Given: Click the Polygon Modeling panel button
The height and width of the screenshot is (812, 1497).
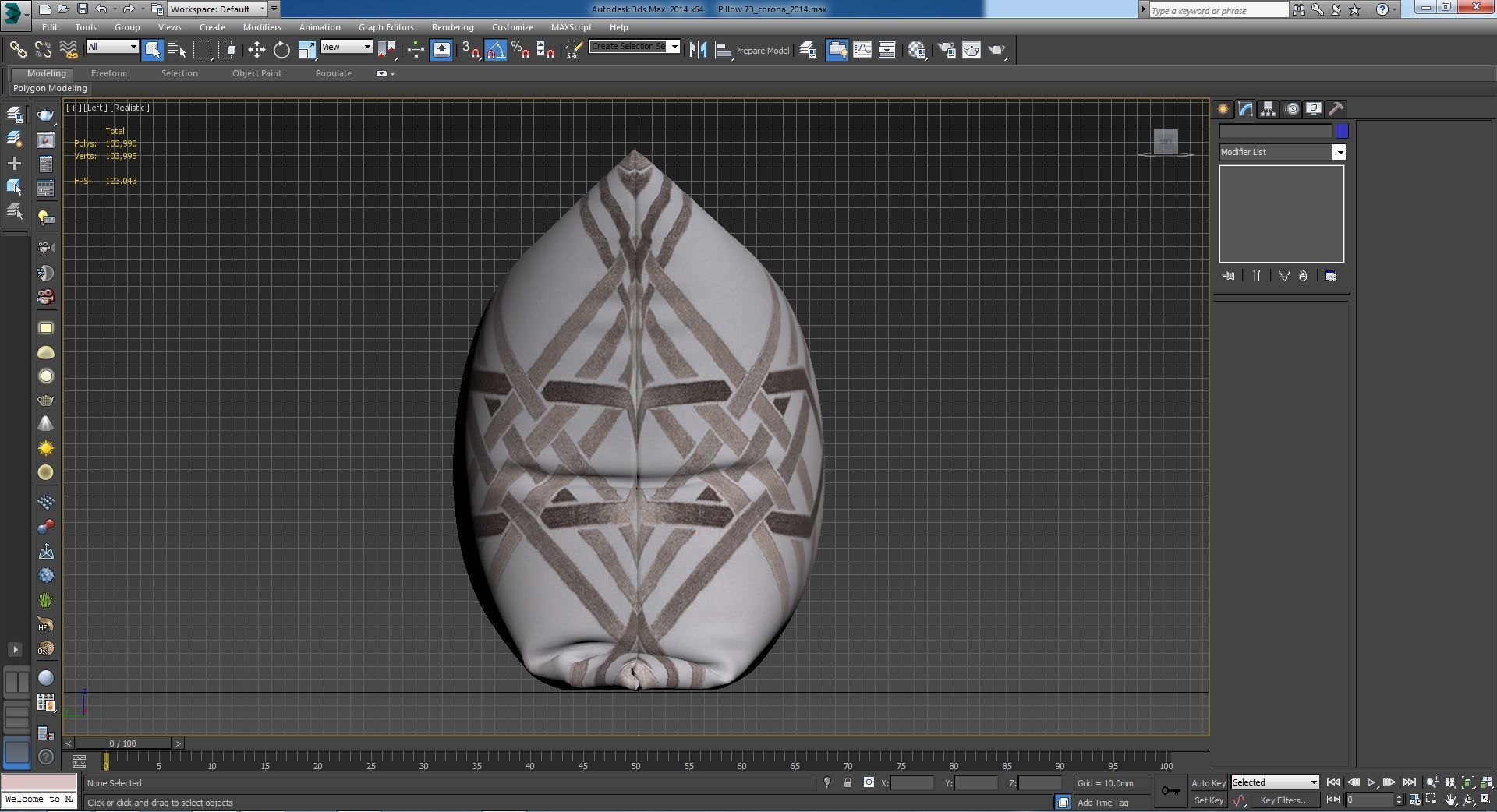Looking at the screenshot, I should click(50, 88).
